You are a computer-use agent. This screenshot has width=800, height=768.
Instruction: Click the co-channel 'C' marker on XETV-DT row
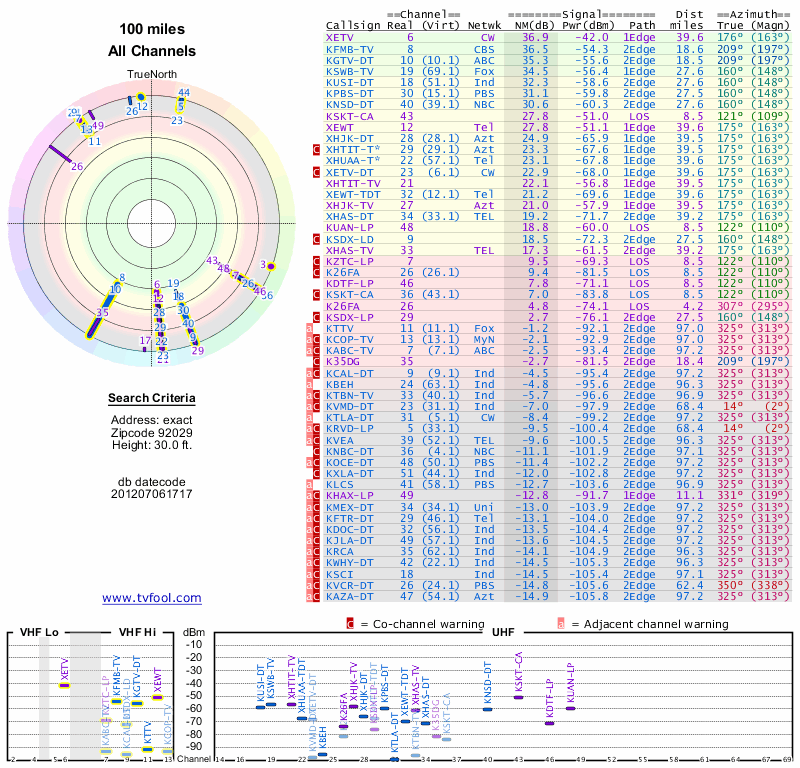coord(316,172)
